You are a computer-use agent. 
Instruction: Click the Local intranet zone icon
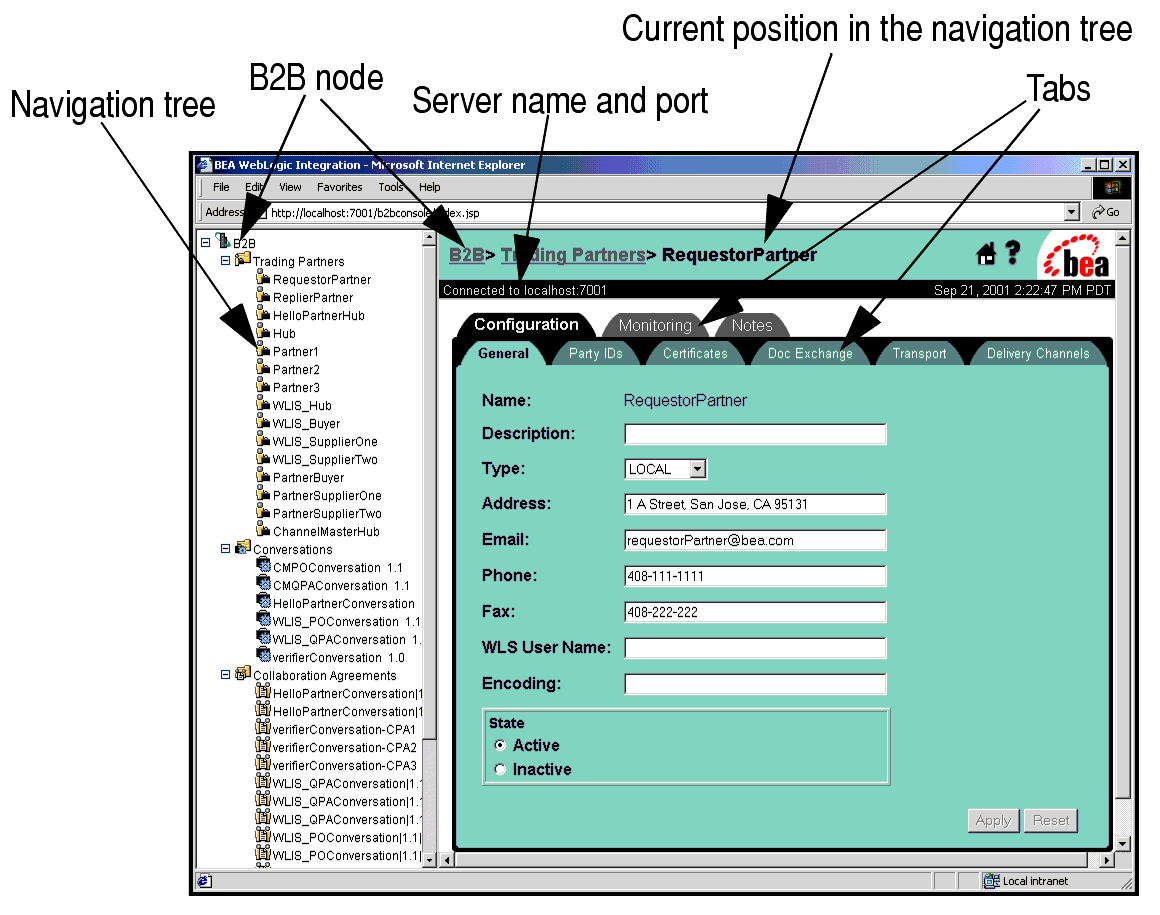pyautogui.click(x=991, y=880)
